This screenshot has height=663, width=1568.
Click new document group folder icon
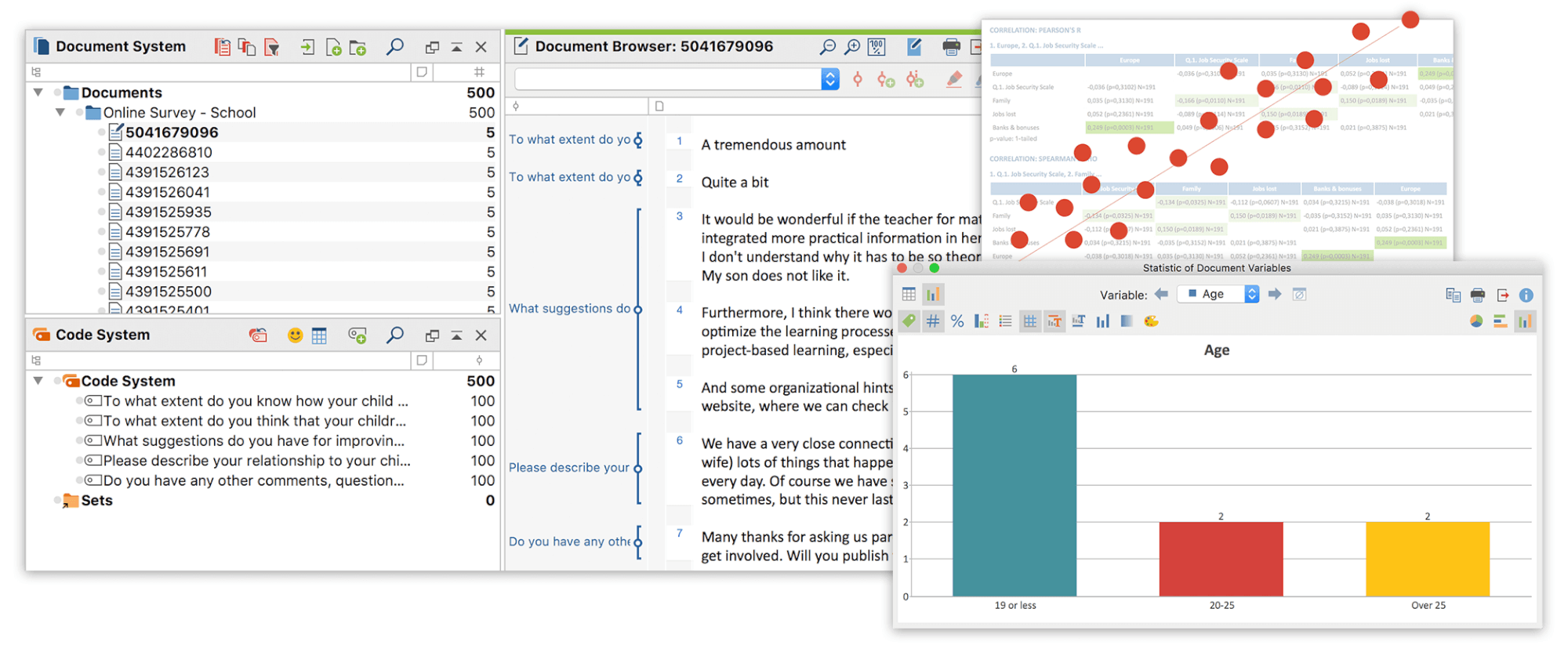[358, 48]
